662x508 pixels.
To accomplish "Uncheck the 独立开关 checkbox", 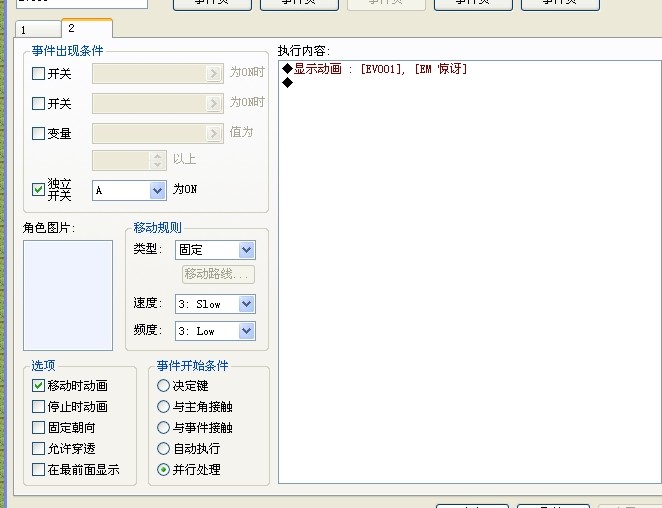I will pos(38,189).
